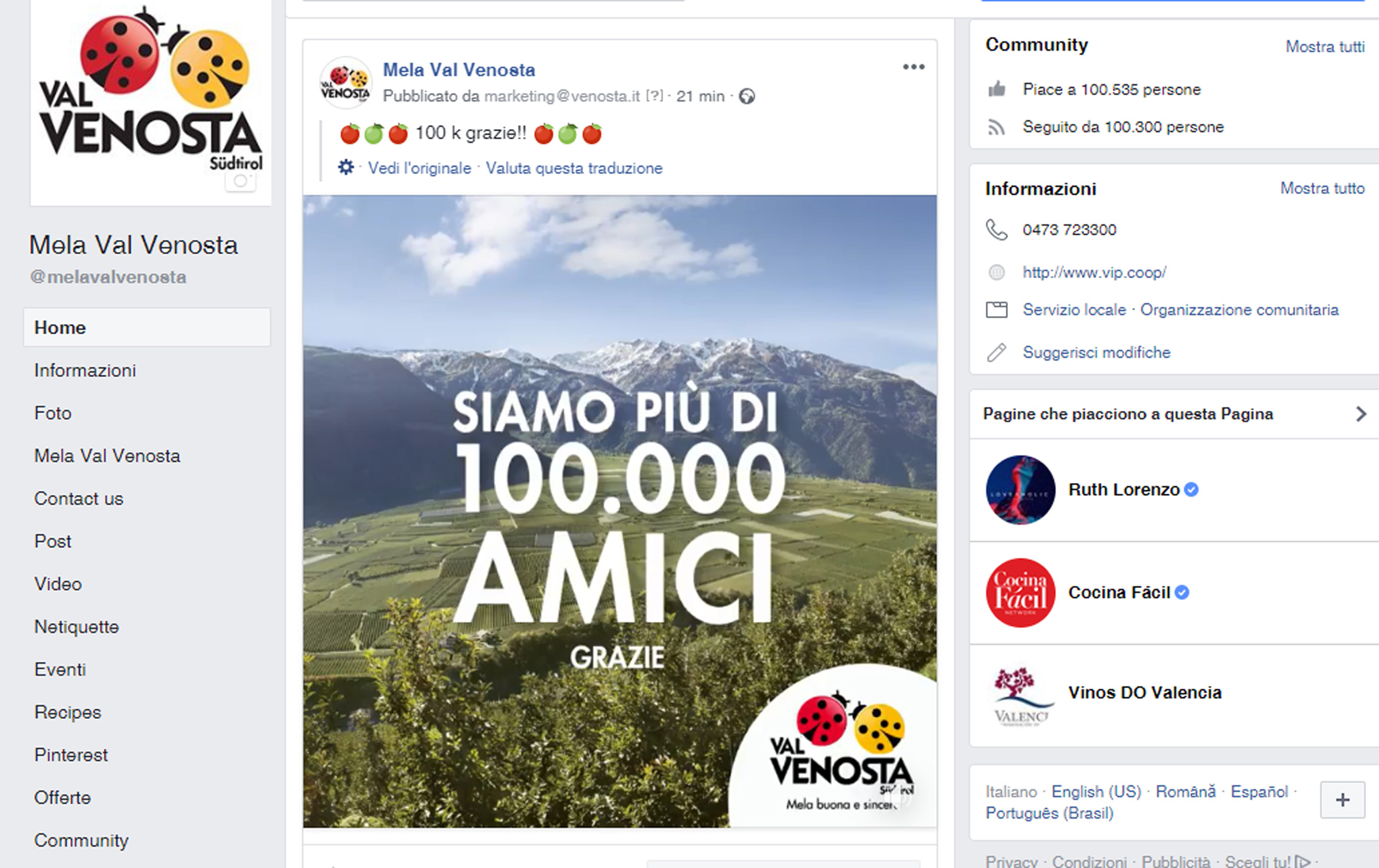Click the Cocina Fácil red logo
Viewport: 1379px width, 868px height.
pyautogui.click(x=1020, y=593)
